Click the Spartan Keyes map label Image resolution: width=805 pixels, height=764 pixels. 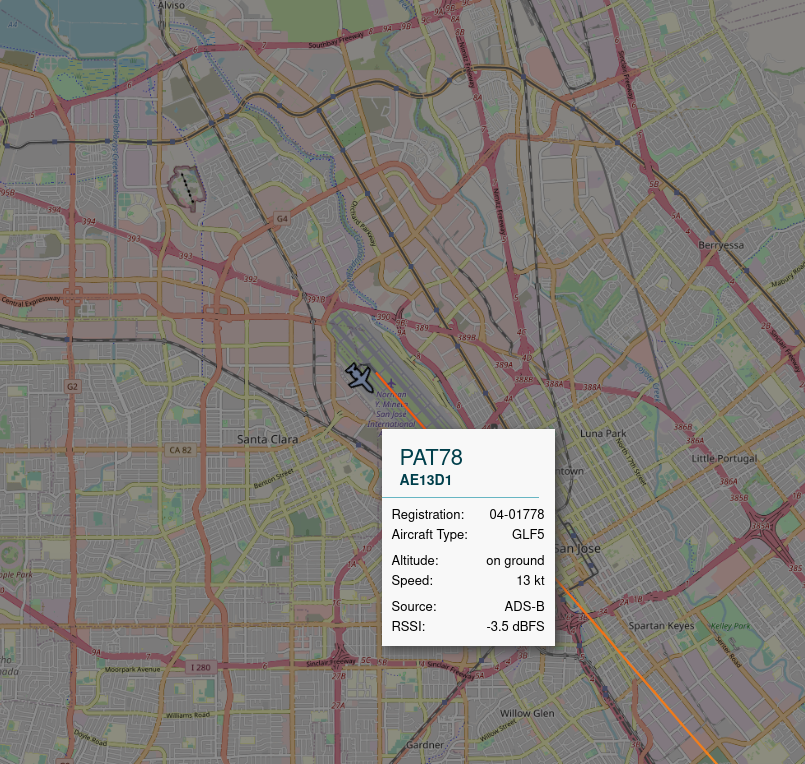tap(661, 626)
